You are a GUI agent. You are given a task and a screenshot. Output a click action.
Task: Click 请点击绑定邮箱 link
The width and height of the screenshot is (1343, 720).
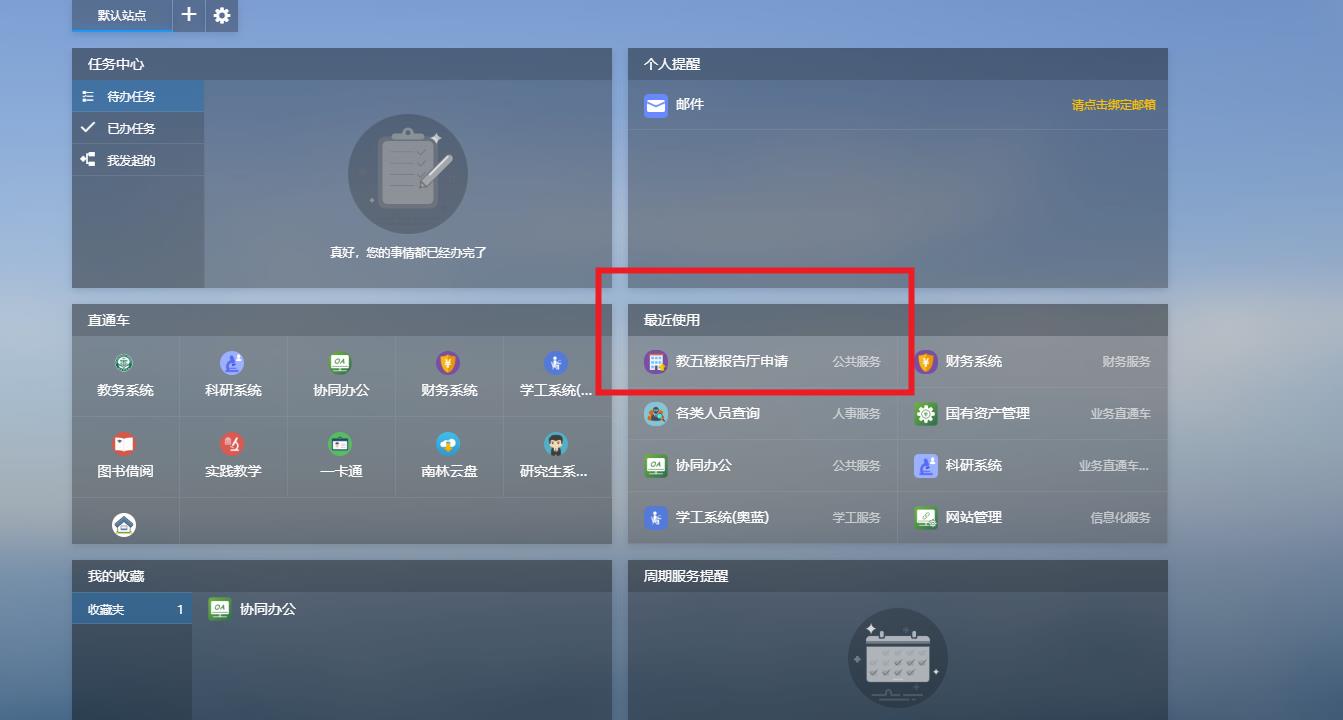pyautogui.click(x=1113, y=105)
